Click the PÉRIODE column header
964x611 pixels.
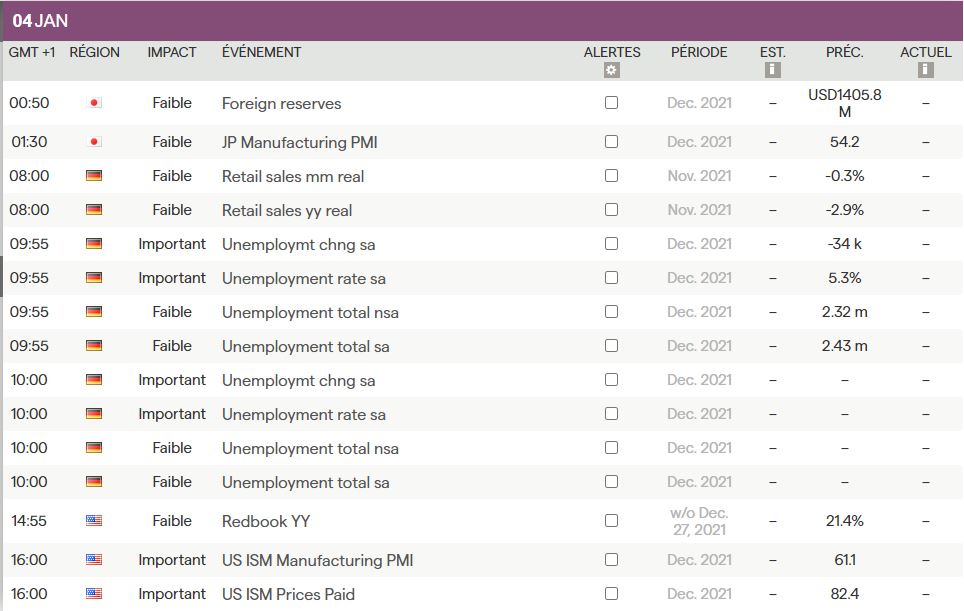pos(699,52)
